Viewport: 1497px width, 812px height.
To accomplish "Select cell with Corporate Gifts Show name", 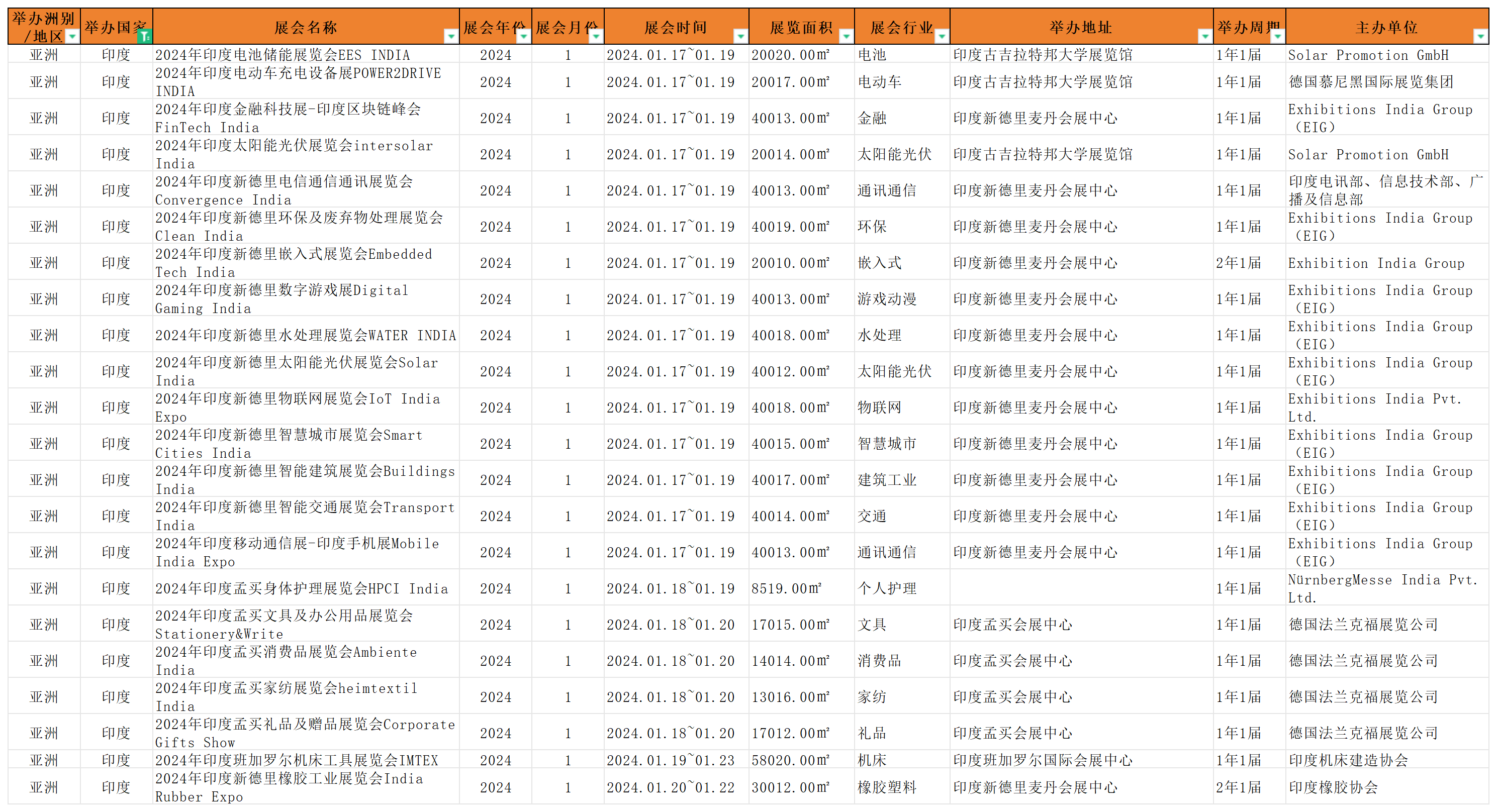I will point(306,733).
